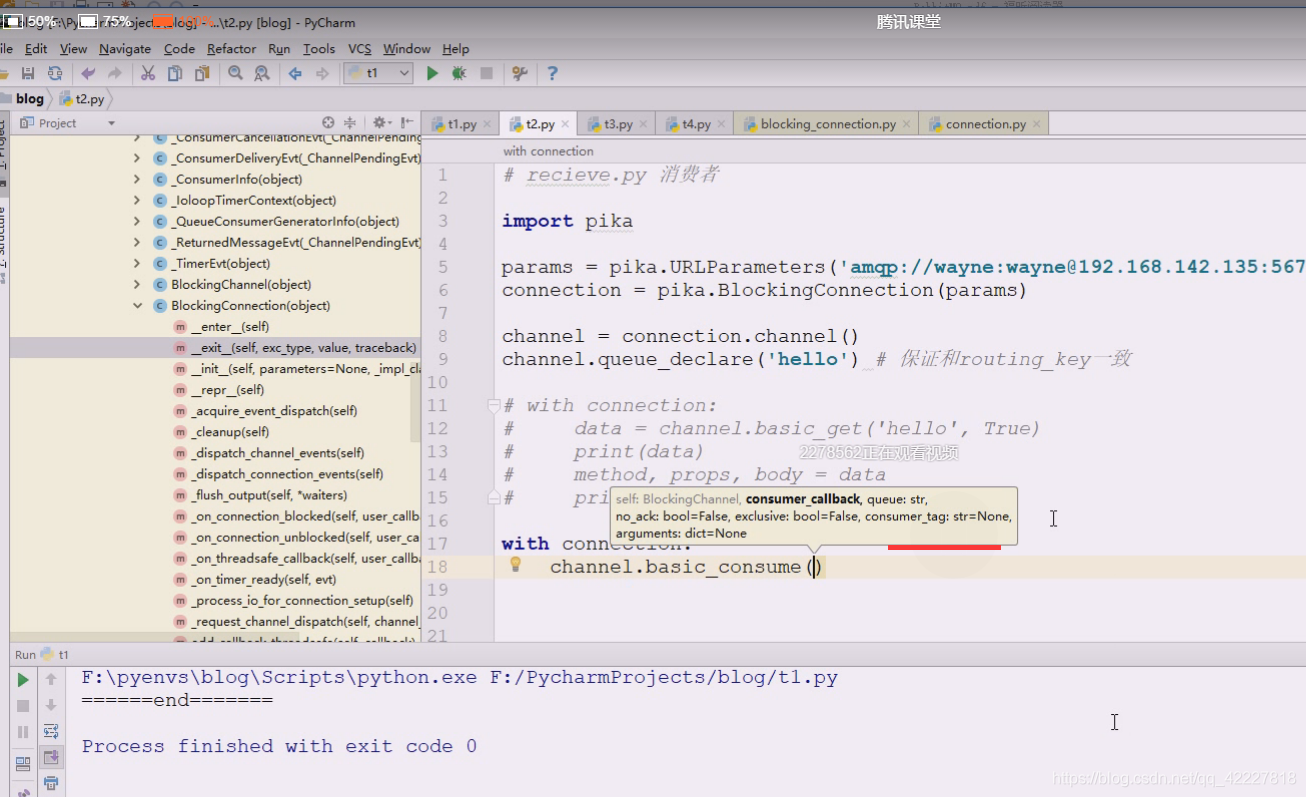Screen dimensions: 1306x797
Task: Collapse all in the Project panel
Action: 350,122
